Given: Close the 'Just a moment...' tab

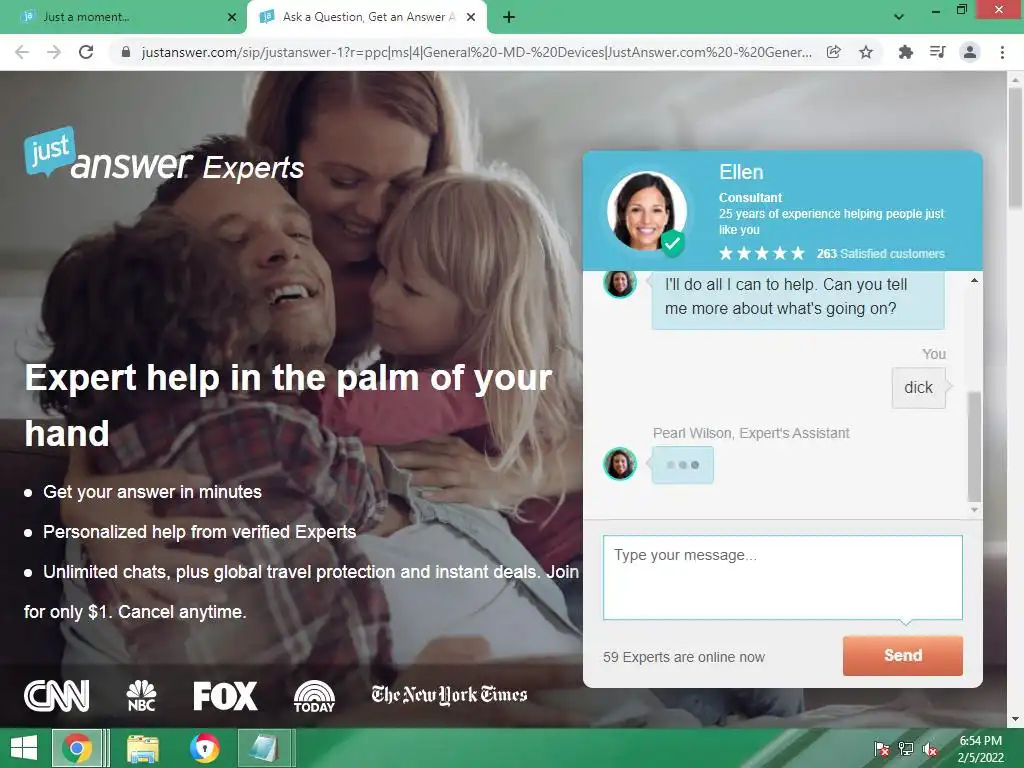Looking at the screenshot, I should pos(232,17).
